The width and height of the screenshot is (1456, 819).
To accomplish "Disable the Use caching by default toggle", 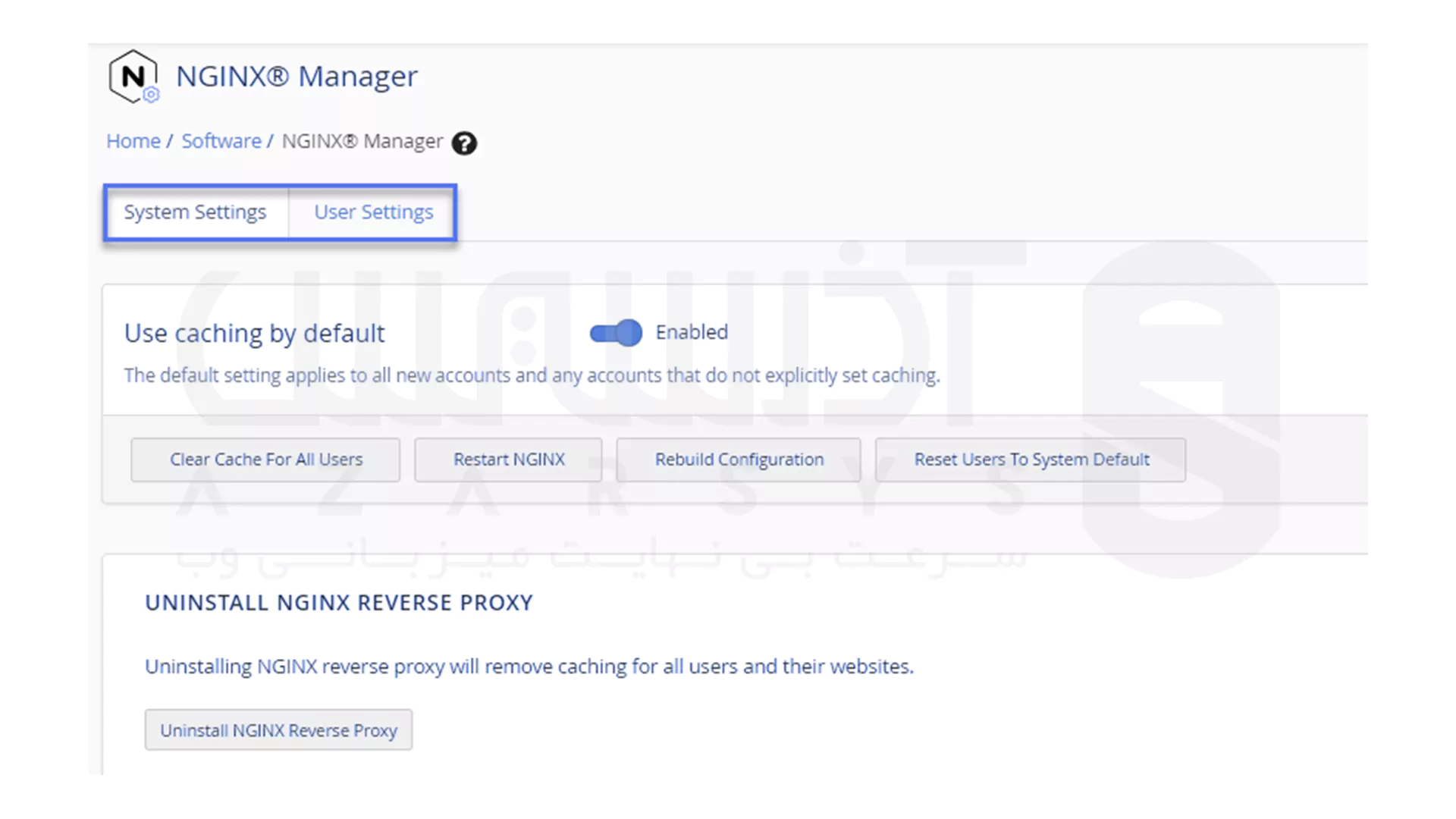I will click(616, 333).
